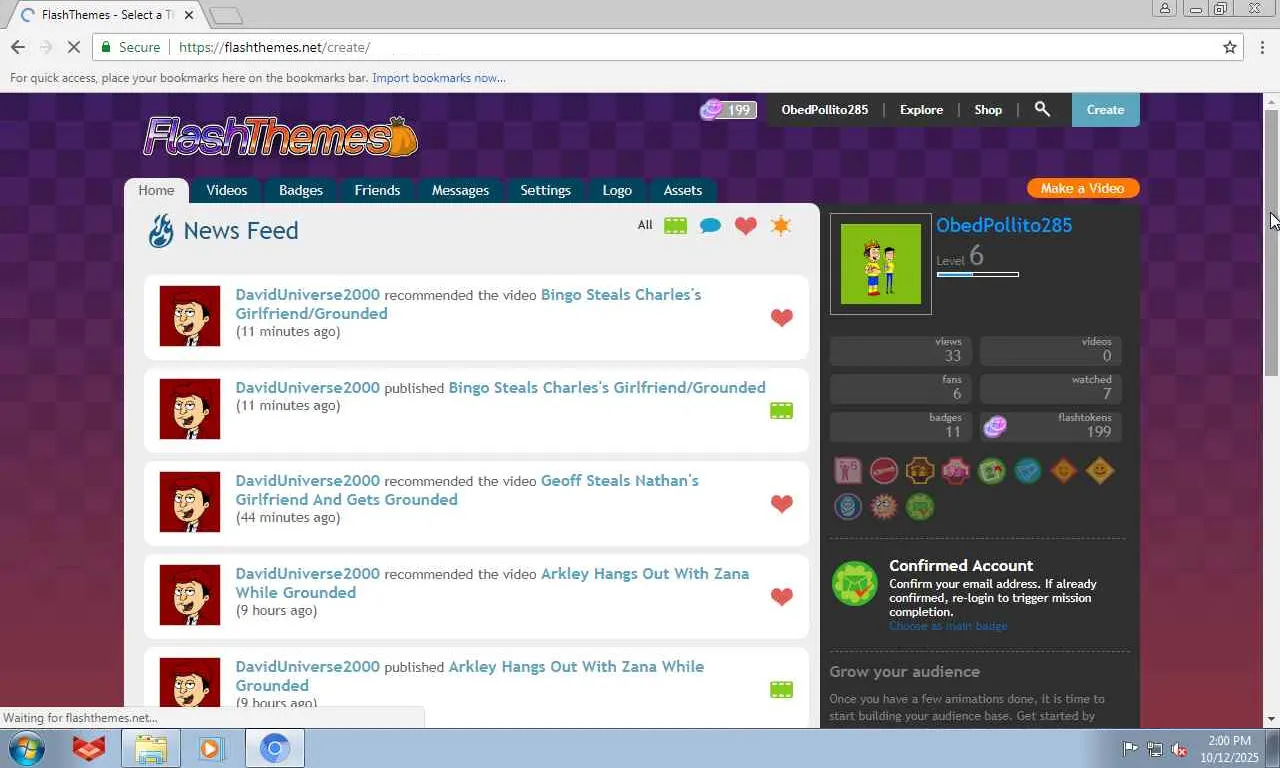Open the Windows Start menu
The width and height of the screenshot is (1280, 768).
pyautogui.click(x=27, y=748)
